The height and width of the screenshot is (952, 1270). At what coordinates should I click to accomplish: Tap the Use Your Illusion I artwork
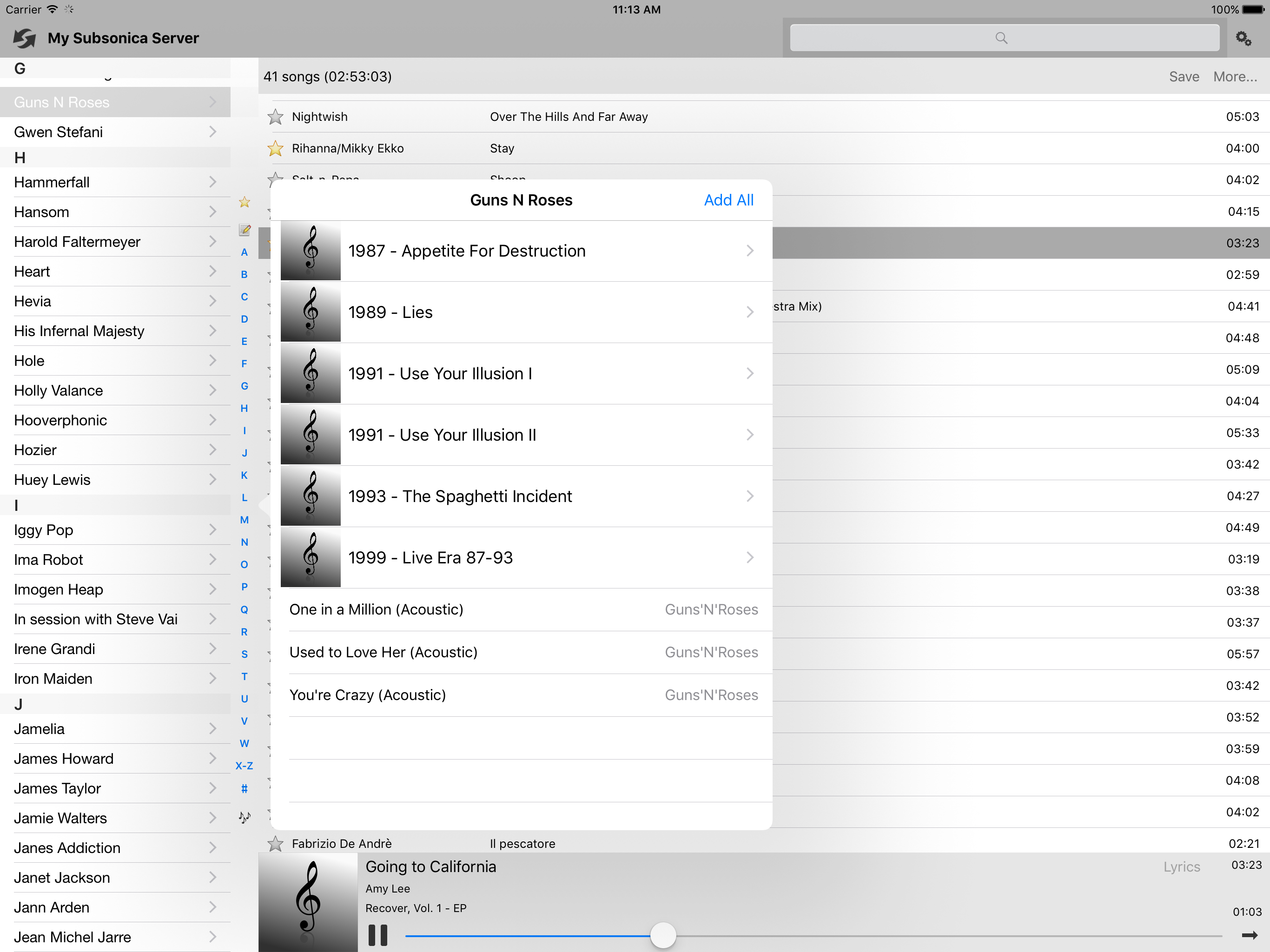coord(311,374)
